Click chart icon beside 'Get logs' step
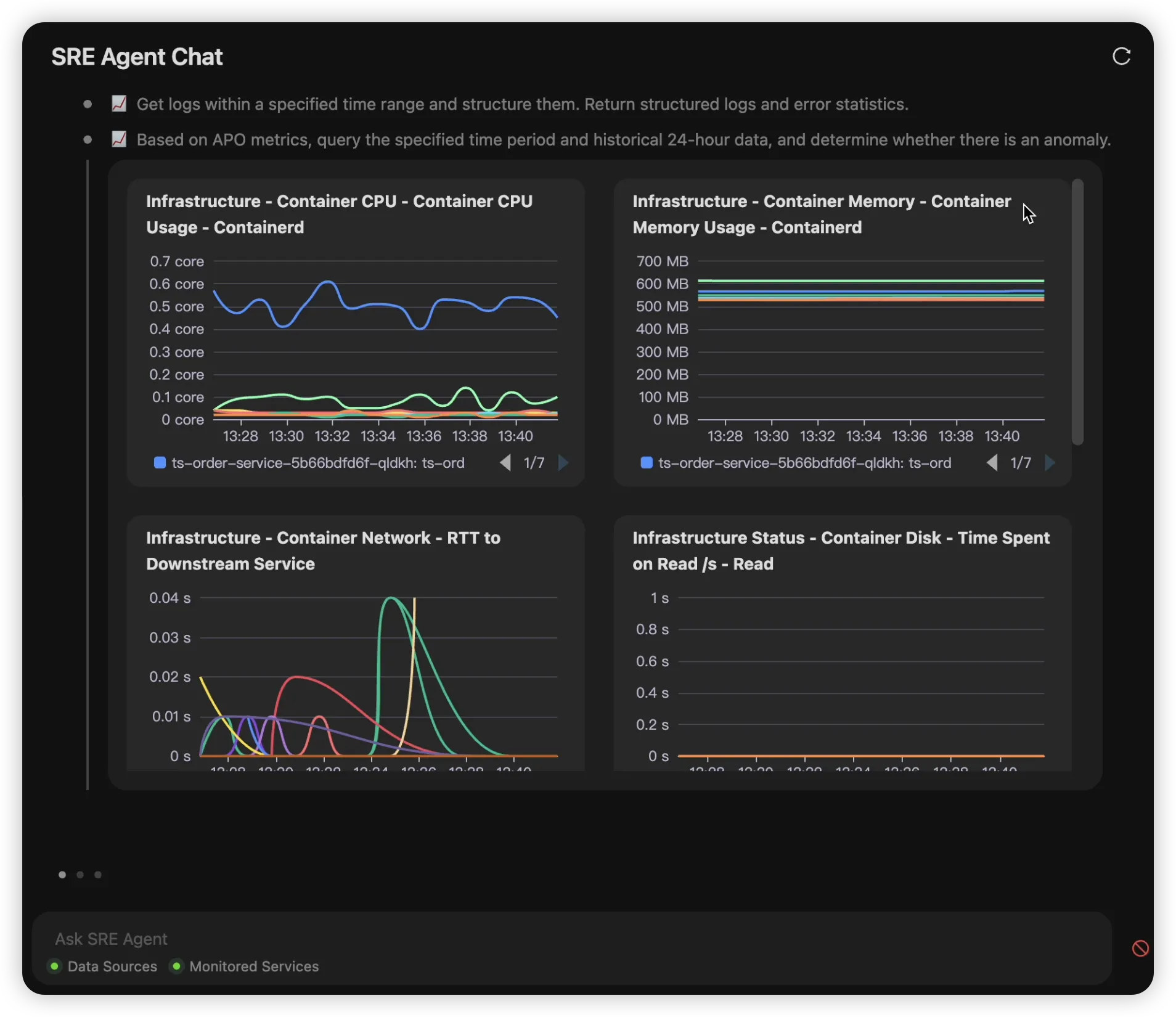Viewport: 1176px width, 1017px height. [x=119, y=104]
